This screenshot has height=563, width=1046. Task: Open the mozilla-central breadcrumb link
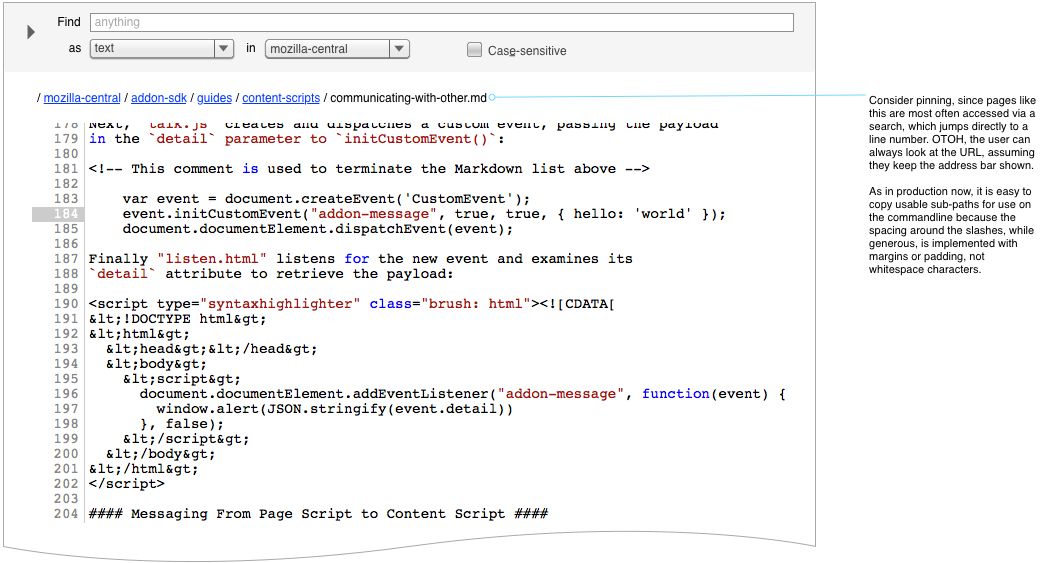click(82, 98)
